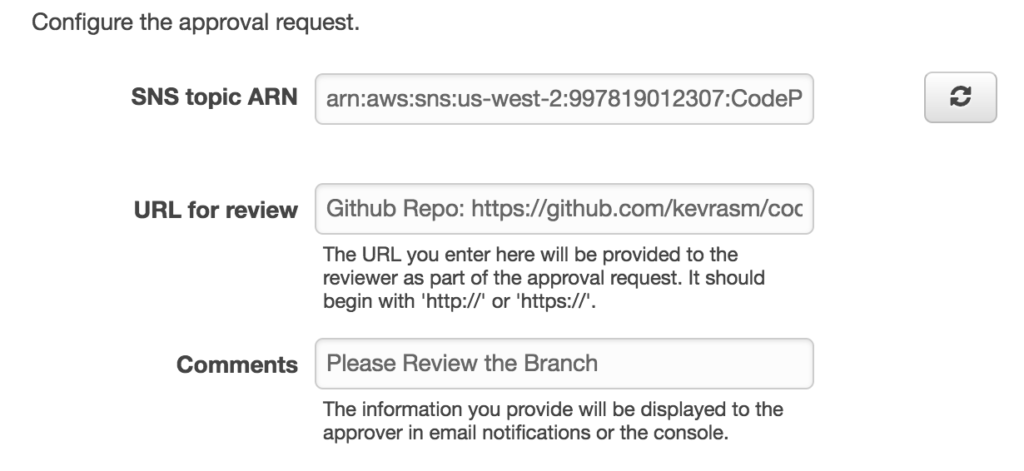
Task: Focus the SNS topic ARN input field
Action: (x=564, y=99)
